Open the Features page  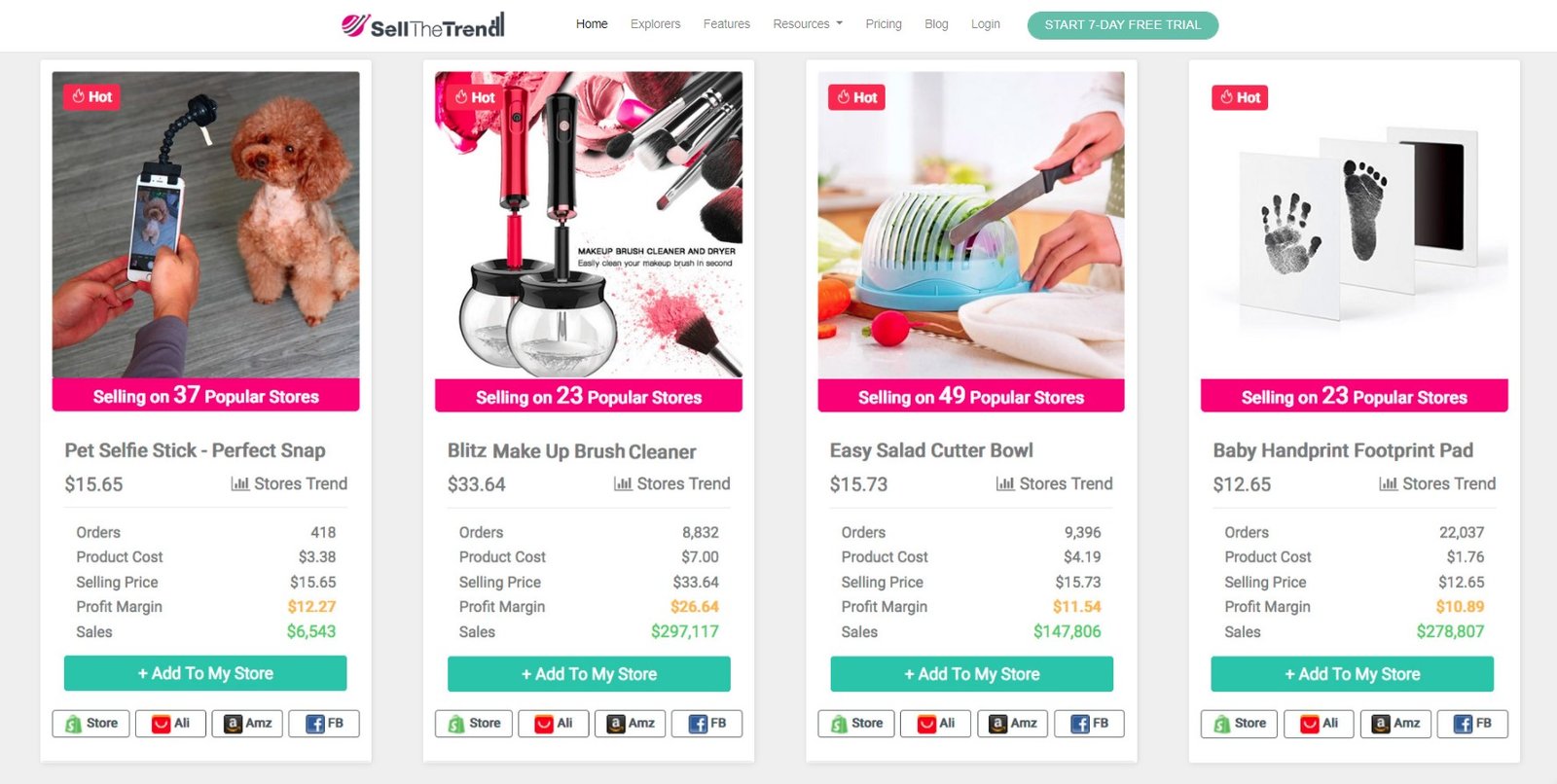pyautogui.click(x=727, y=24)
